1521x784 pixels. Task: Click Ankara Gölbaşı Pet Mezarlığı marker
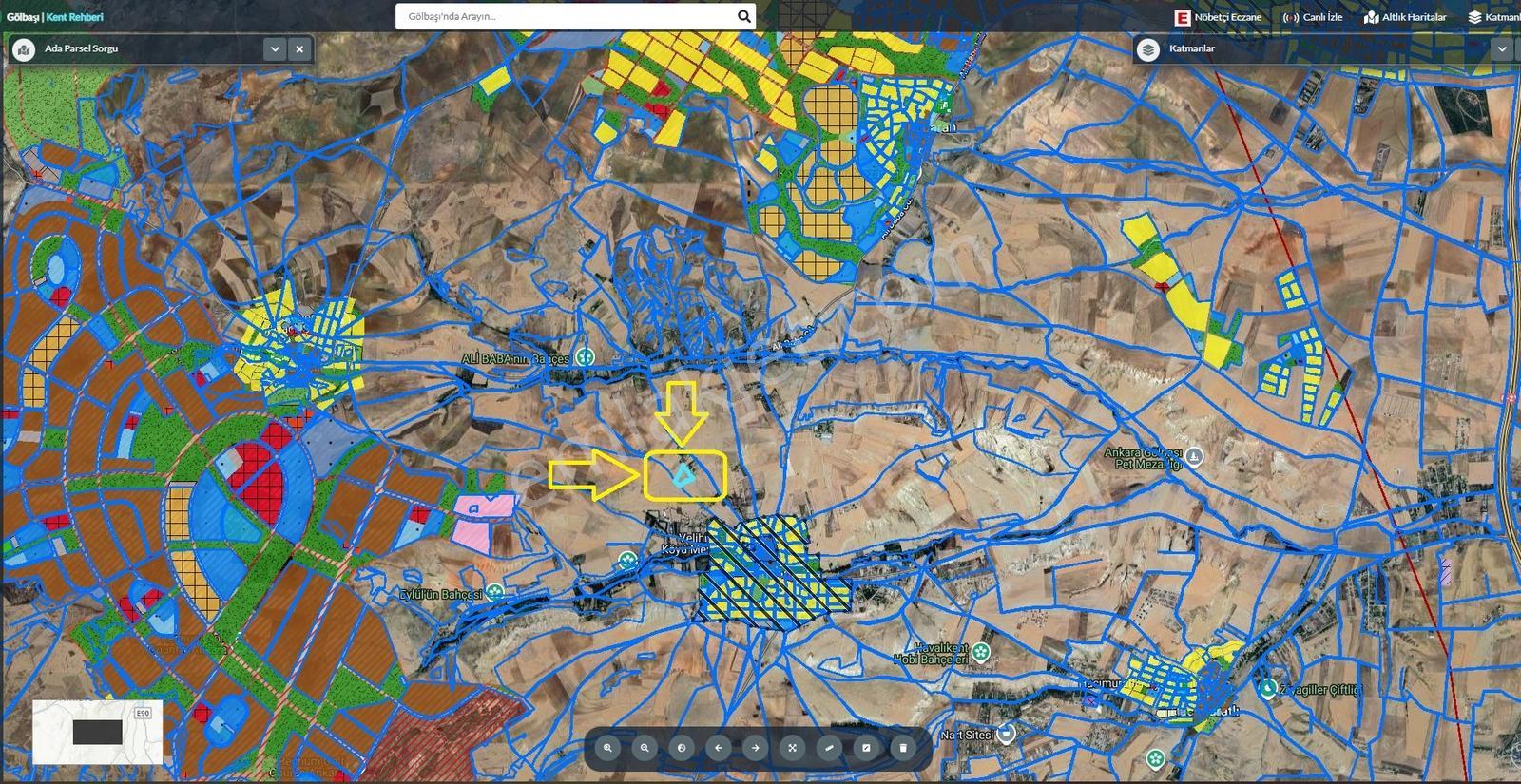[x=1195, y=457]
